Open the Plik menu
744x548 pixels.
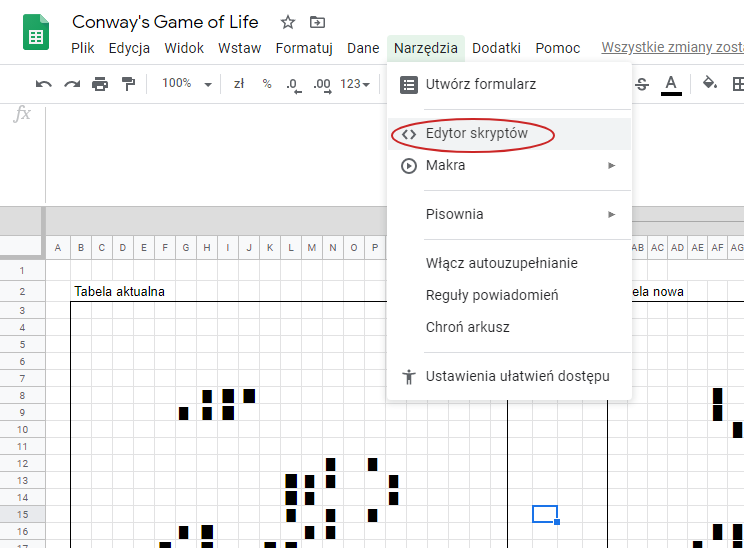(83, 48)
